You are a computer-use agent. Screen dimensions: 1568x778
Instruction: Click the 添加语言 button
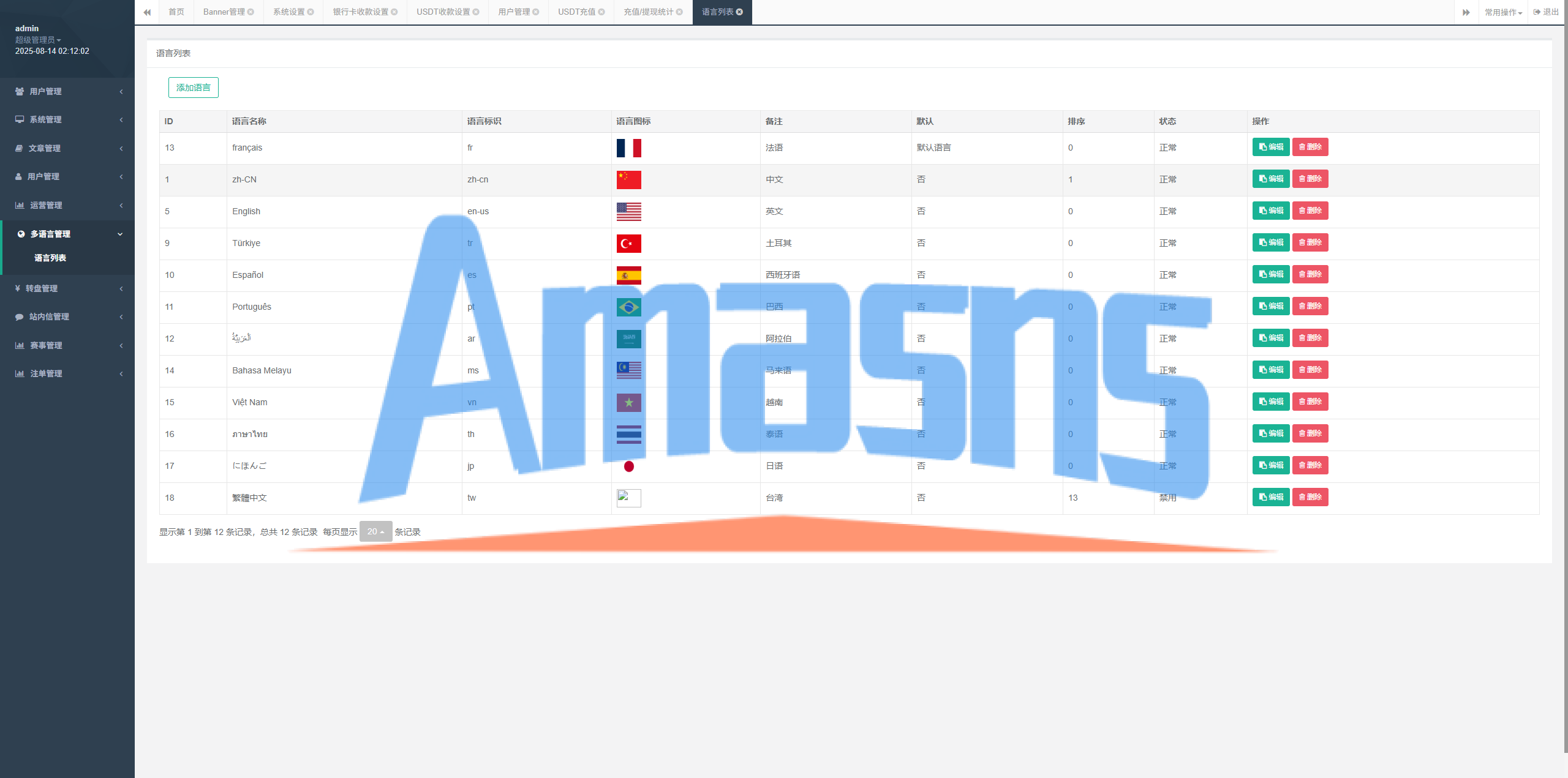(194, 88)
